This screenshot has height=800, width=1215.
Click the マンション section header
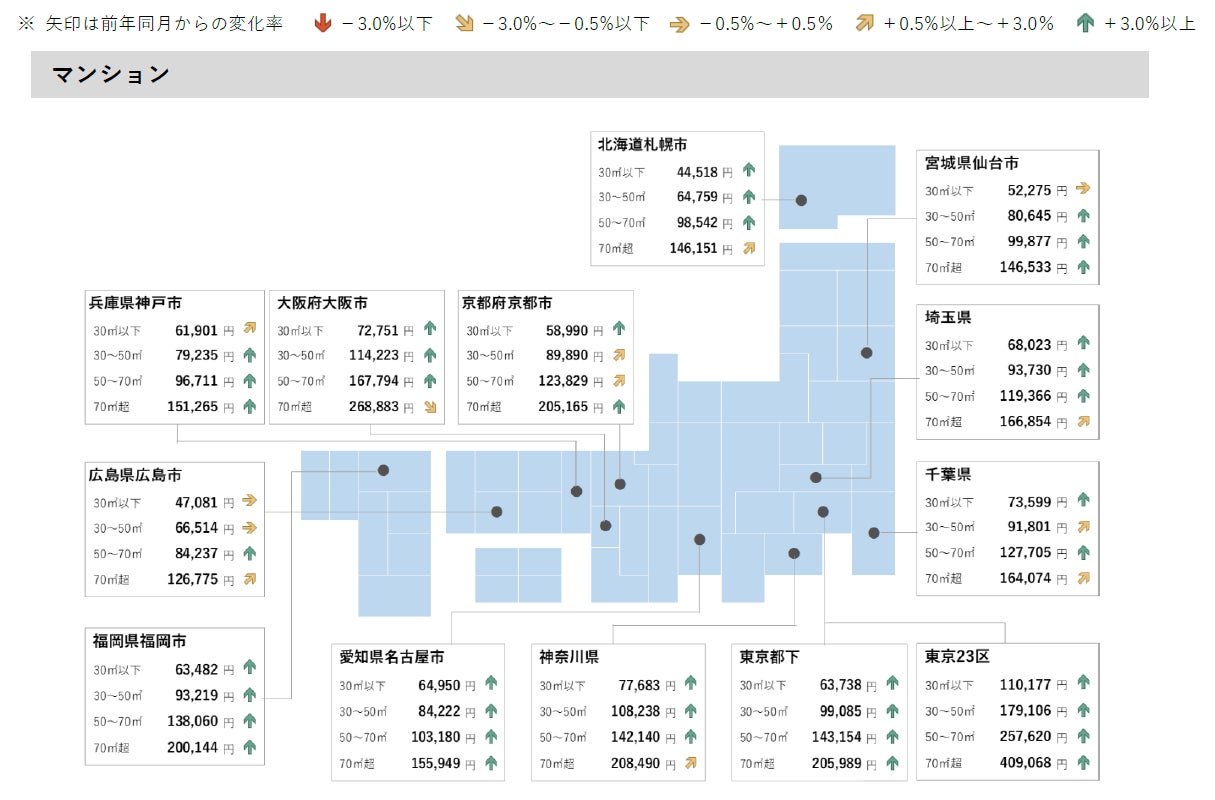coord(589,74)
